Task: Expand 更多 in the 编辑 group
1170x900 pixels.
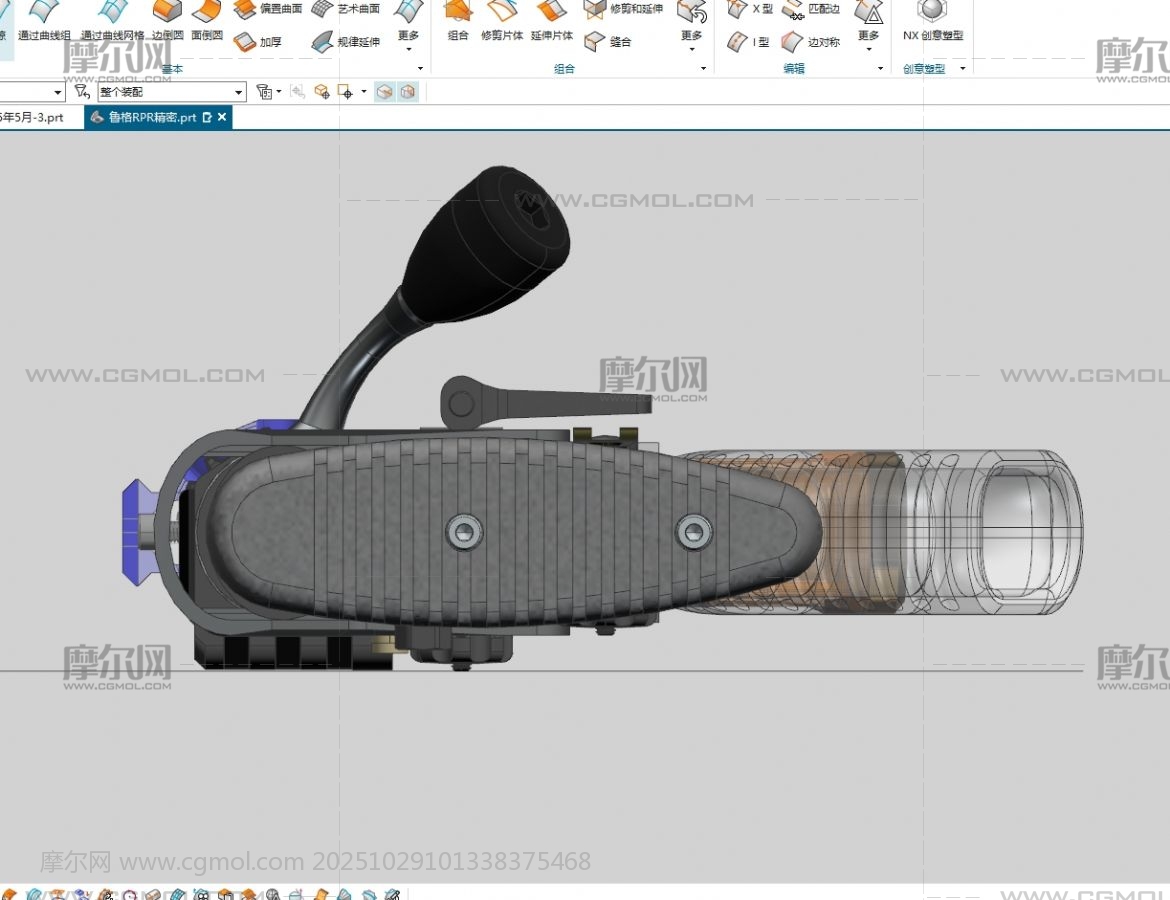Action: coord(868,25)
